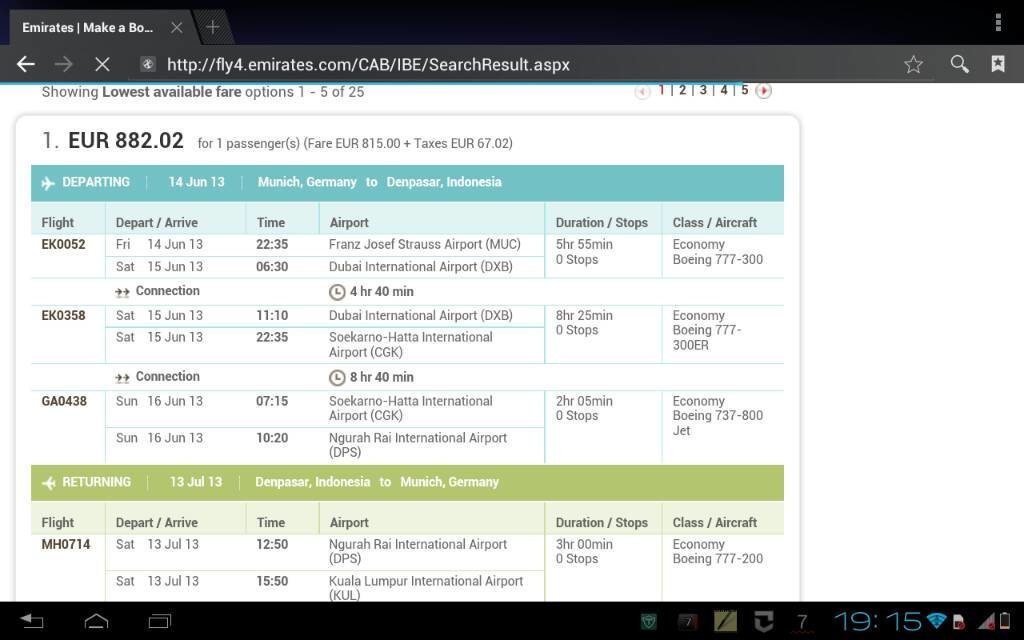Open the number 7 notification icon

(x=802, y=622)
